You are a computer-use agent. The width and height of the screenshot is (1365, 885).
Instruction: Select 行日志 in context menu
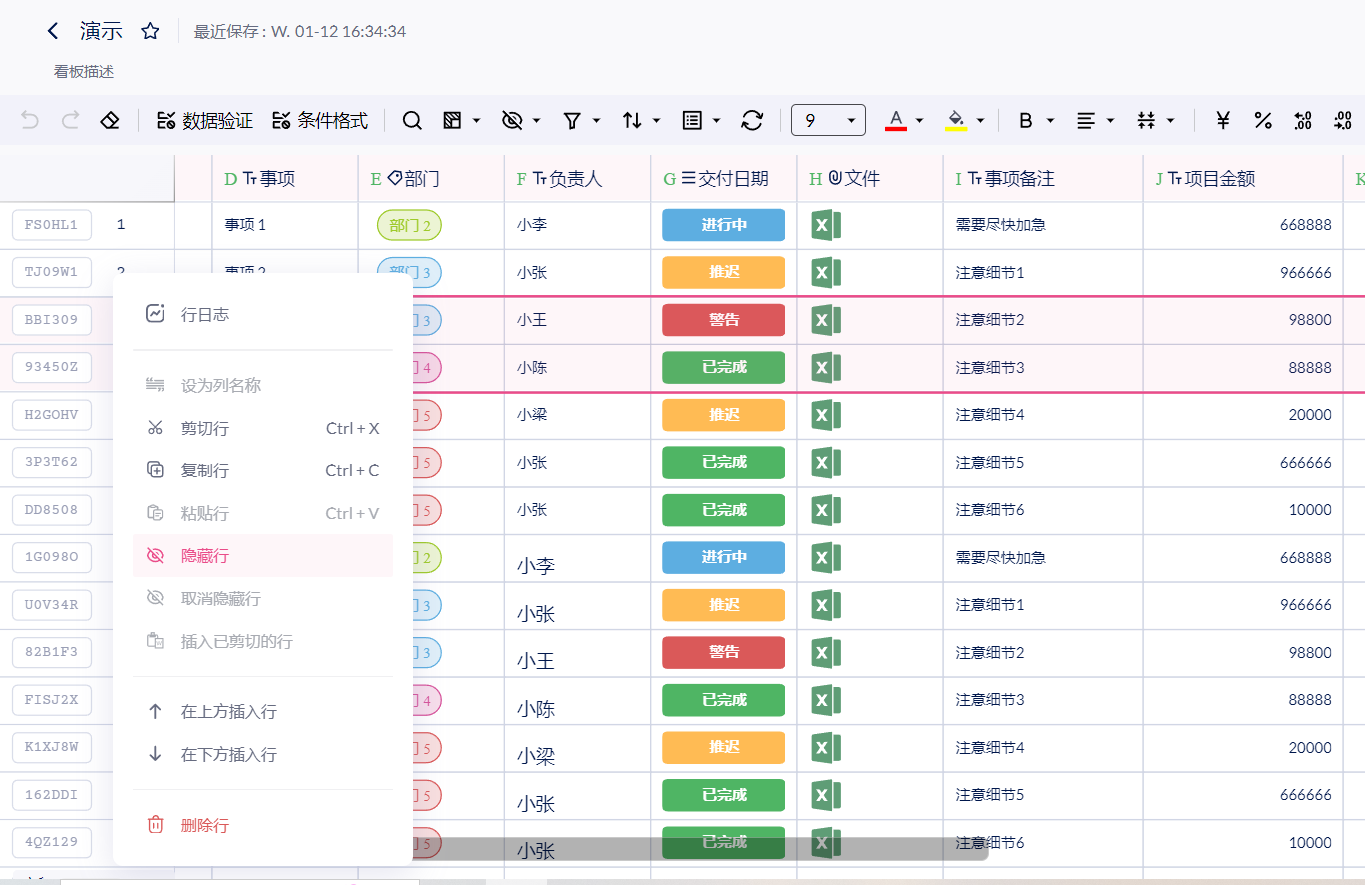coord(263,314)
